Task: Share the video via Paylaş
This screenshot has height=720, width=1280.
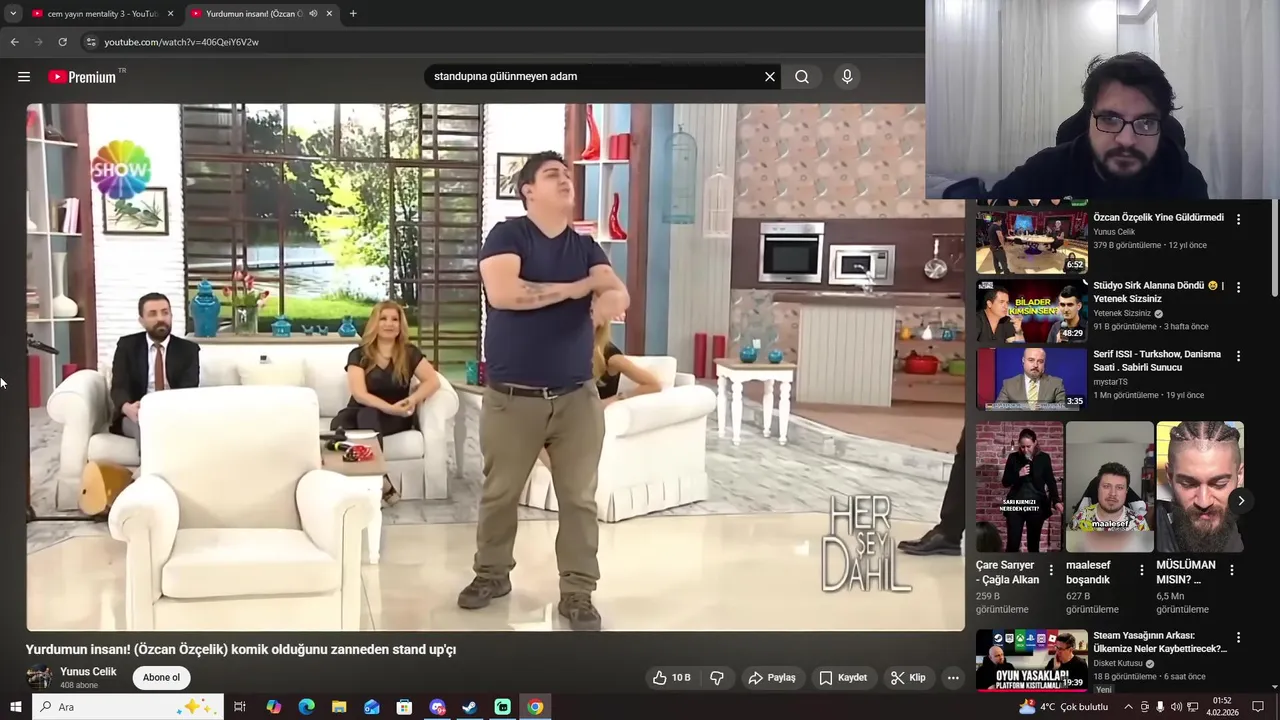Action: (x=772, y=678)
